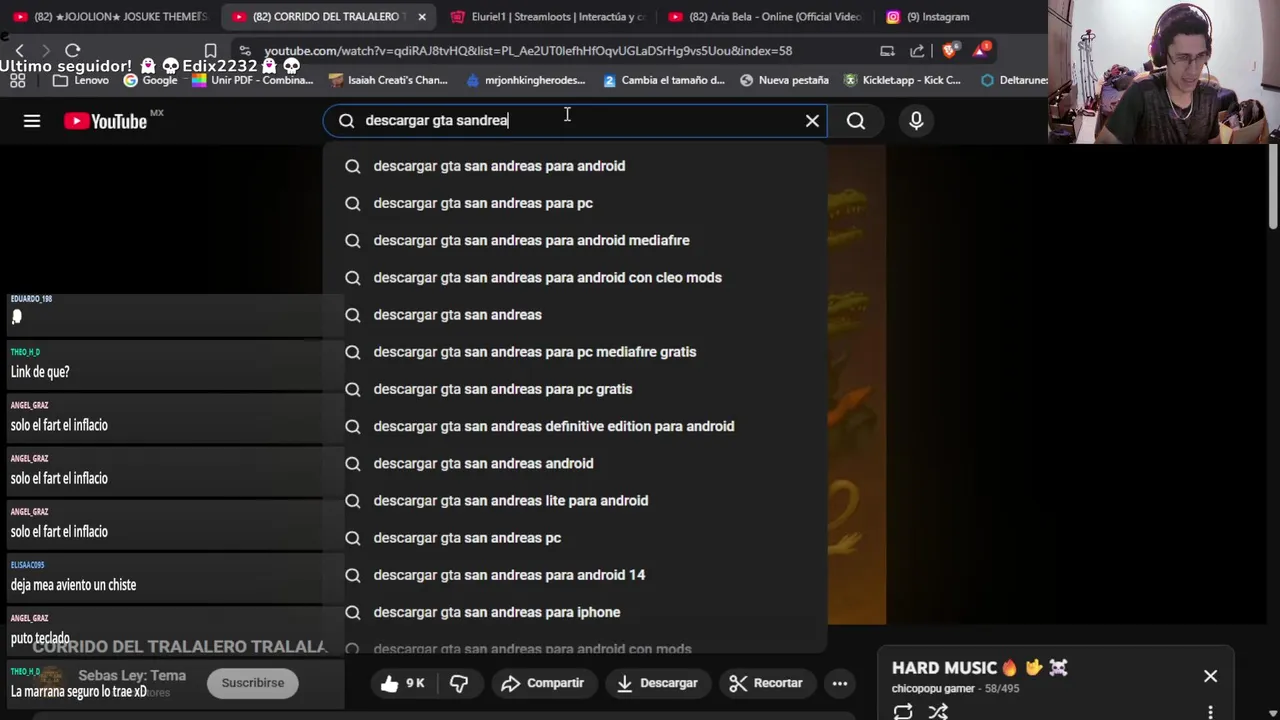Open the YouTube hamburger guide menu

tap(32, 121)
